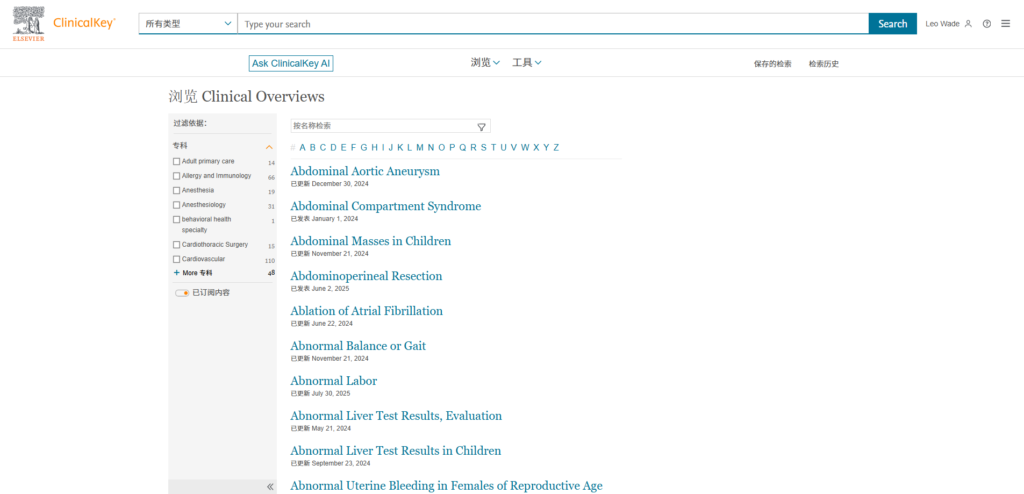Expand the 工具 dropdown menu
The image size is (1024, 494).
[x=527, y=63]
